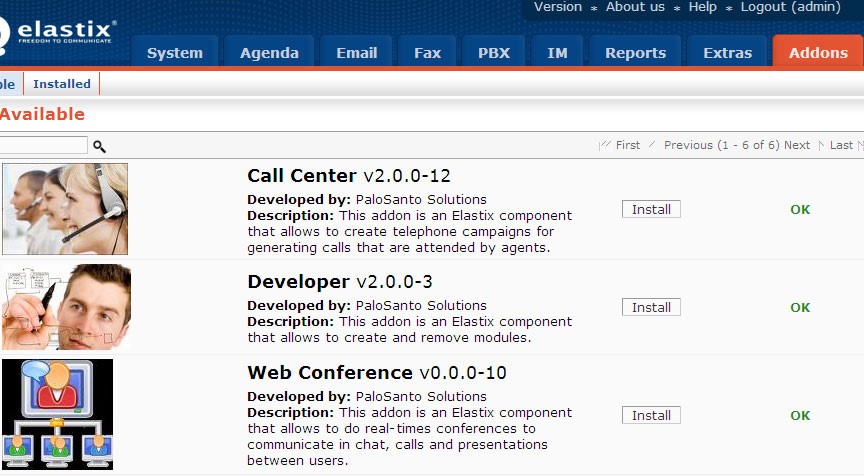Switch to the Email tab
864x476 pixels.
(357, 52)
